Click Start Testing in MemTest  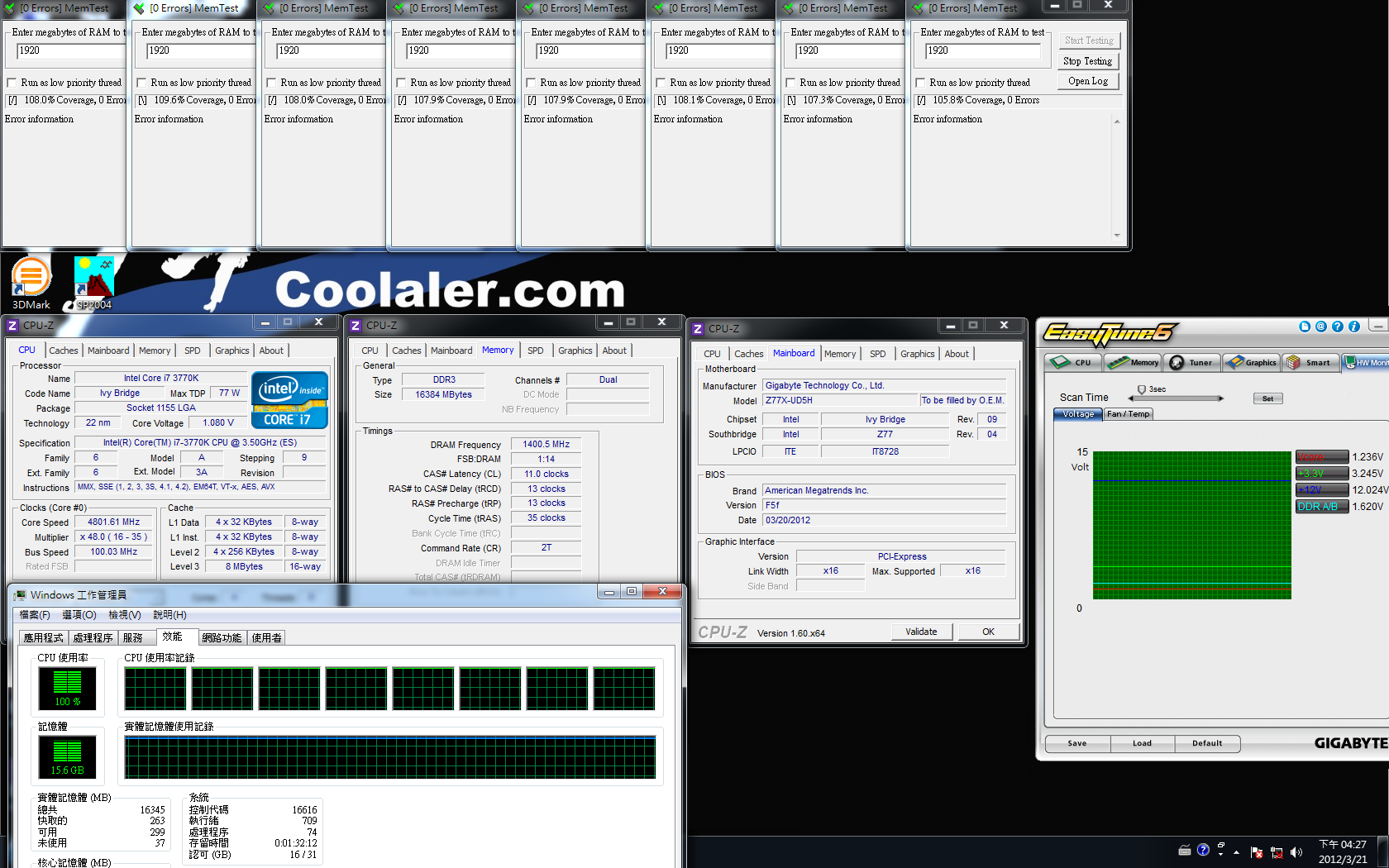[1089, 41]
